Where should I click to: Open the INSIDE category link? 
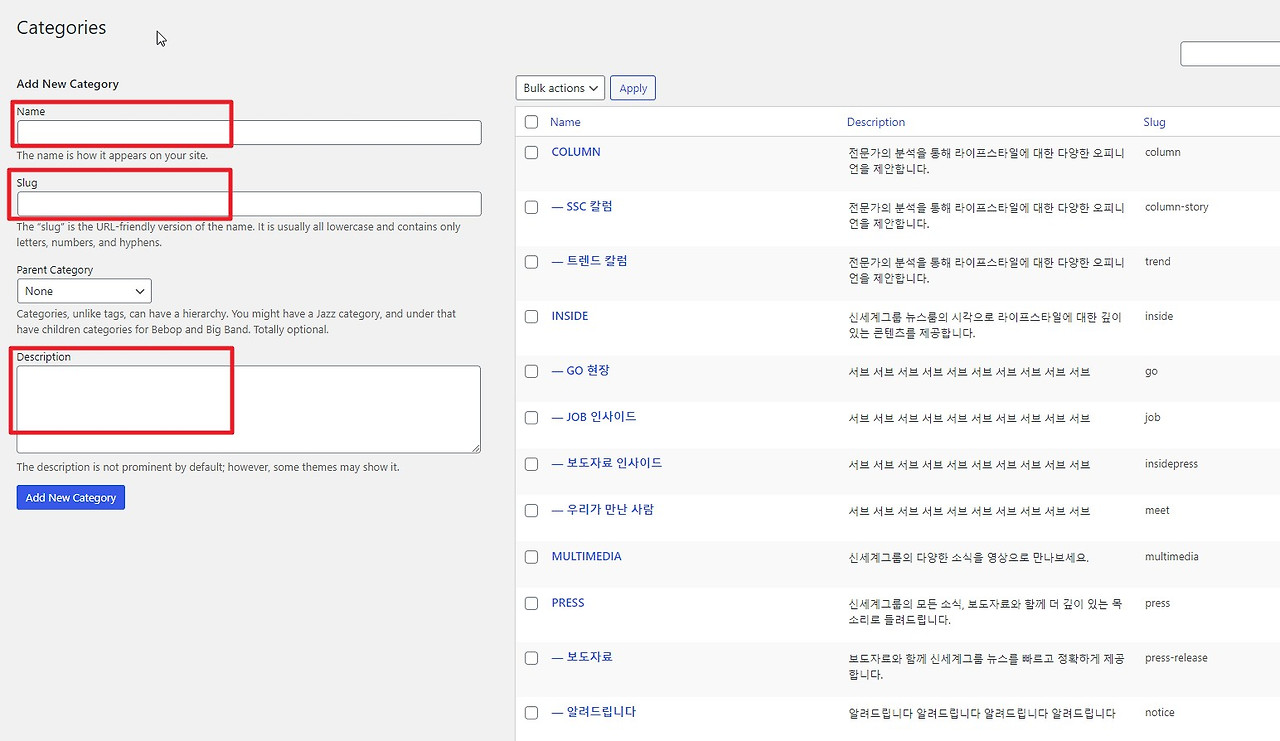tap(570, 316)
